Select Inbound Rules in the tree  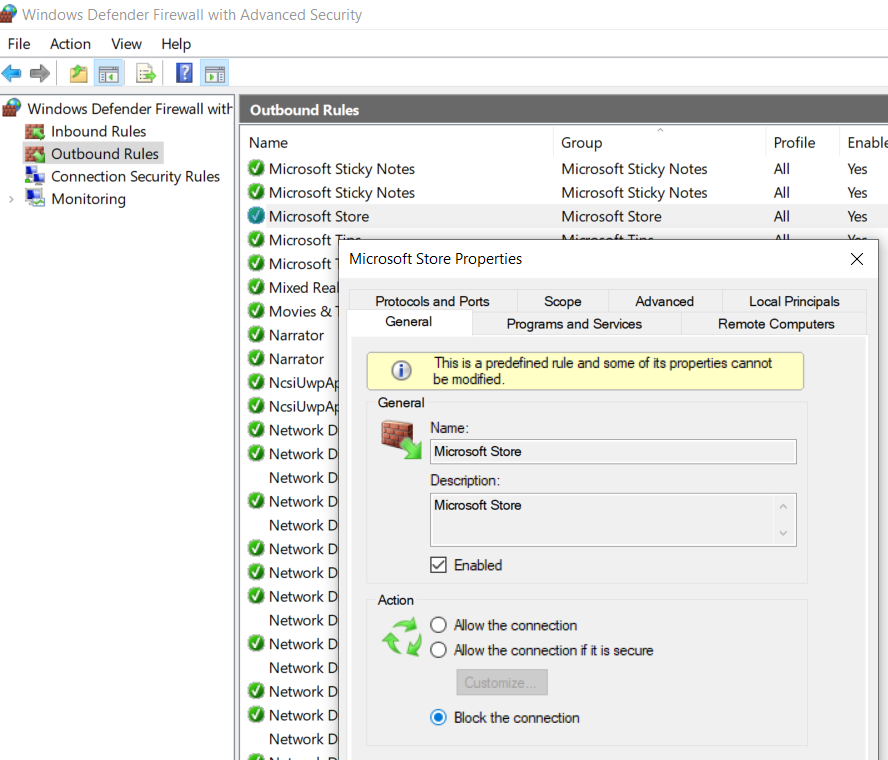(99, 131)
